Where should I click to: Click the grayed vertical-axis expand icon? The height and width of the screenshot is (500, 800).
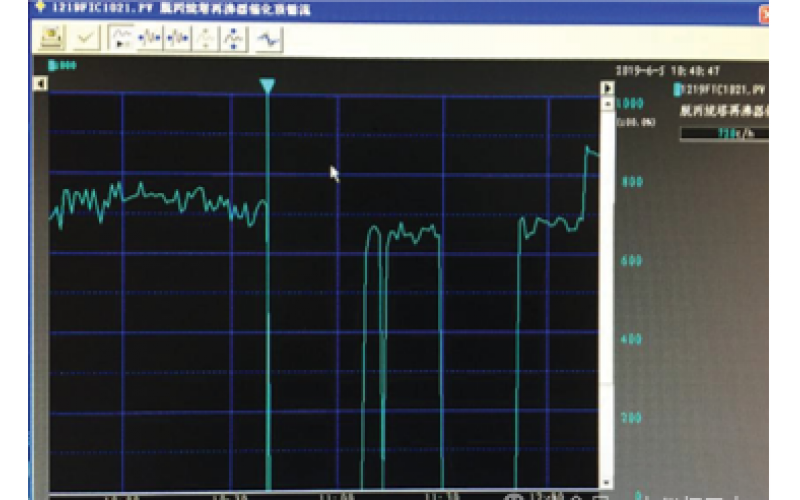click(x=206, y=38)
